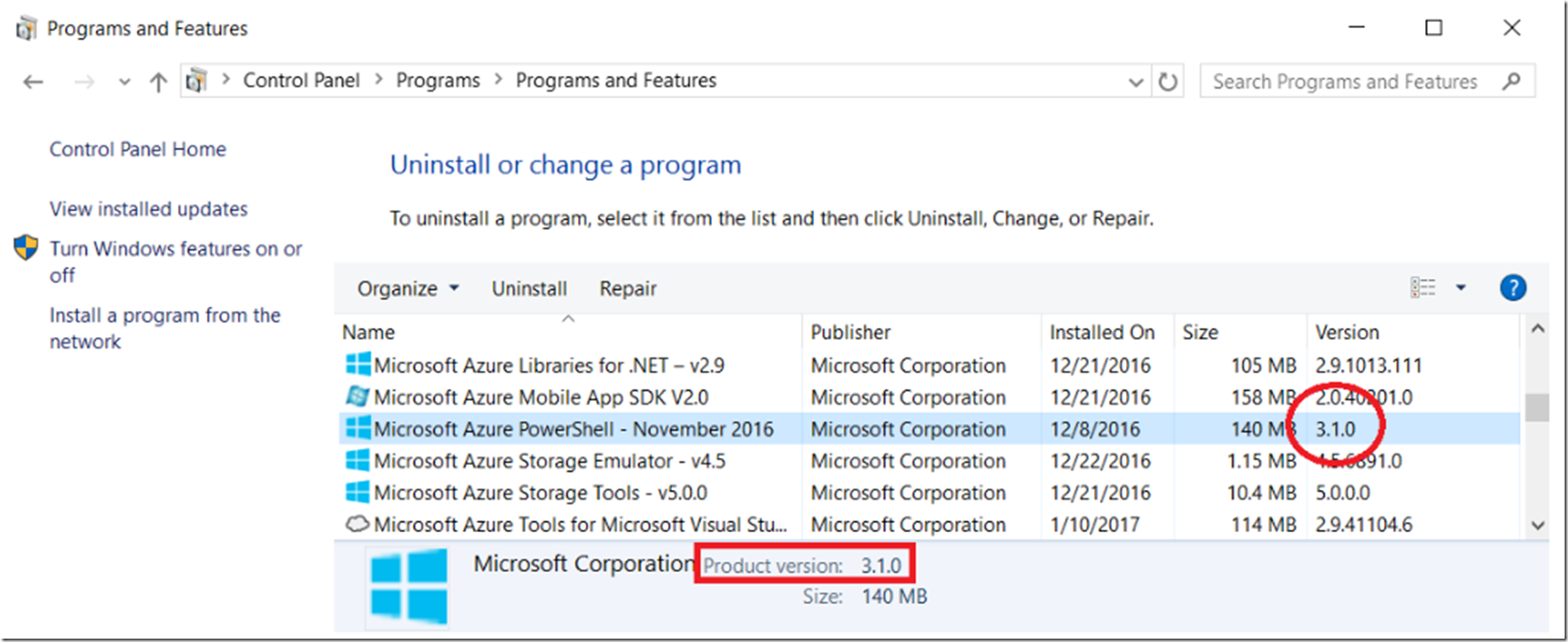Click version 2.9.41104.6 cell
Viewport: 1568px width, 642px height.
(x=1363, y=525)
